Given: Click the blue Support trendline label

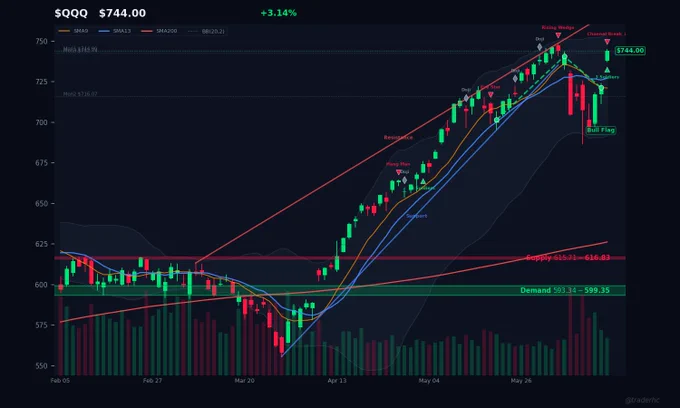Looking at the screenshot, I should [x=416, y=216].
